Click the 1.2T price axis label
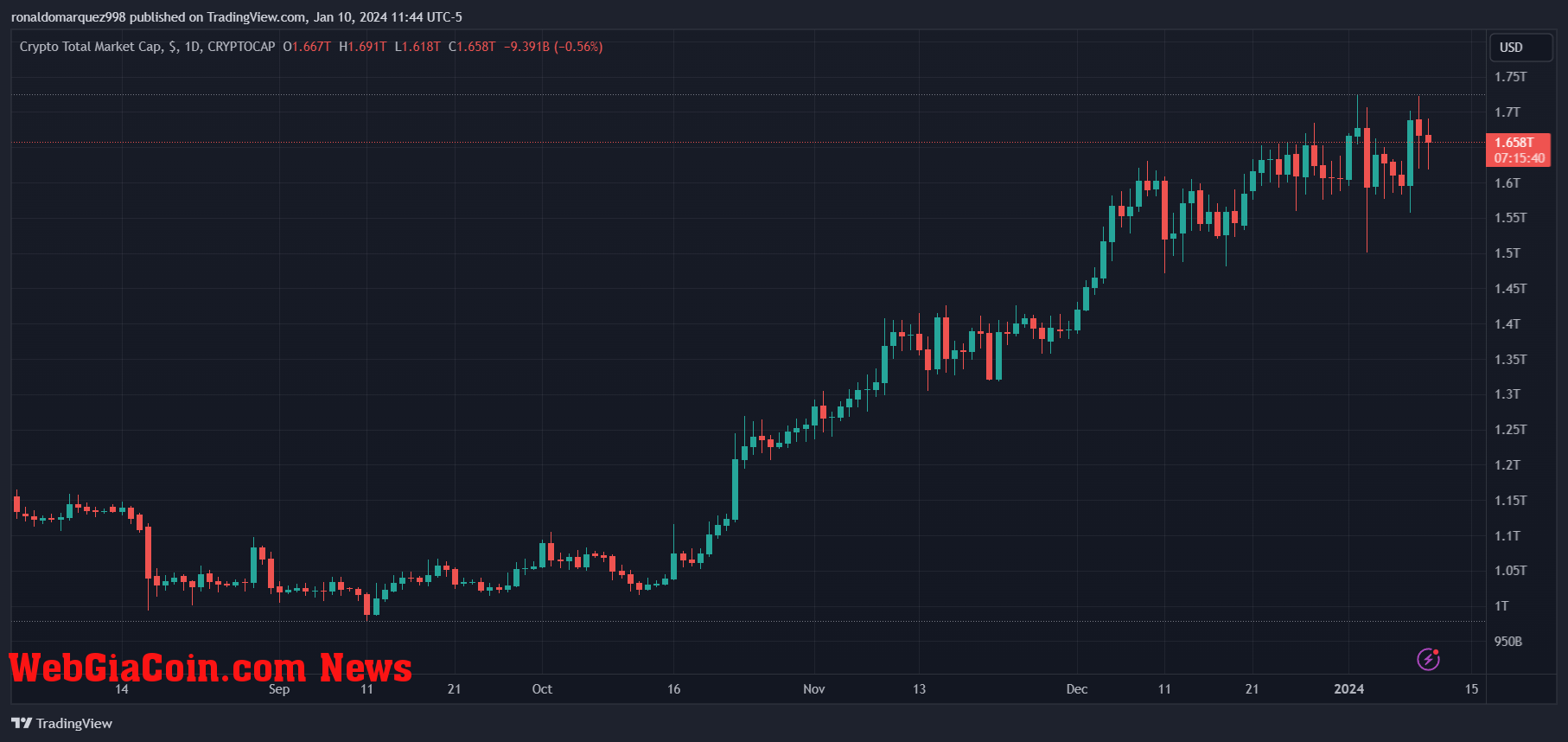 (x=1507, y=465)
